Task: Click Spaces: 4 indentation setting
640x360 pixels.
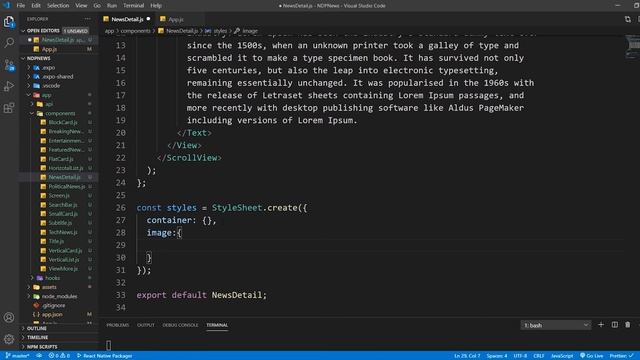Action: (x=497, y=356)
